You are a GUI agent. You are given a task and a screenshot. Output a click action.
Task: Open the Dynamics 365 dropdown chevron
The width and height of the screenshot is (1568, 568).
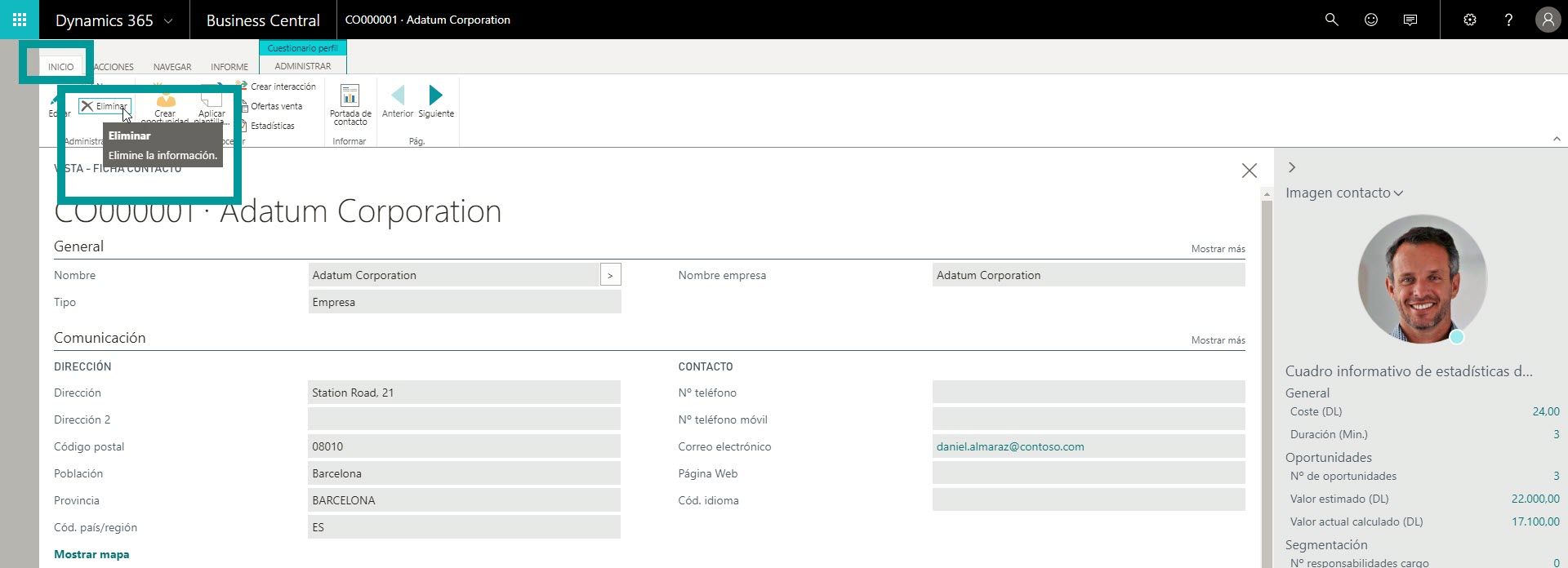click(169, 20)
